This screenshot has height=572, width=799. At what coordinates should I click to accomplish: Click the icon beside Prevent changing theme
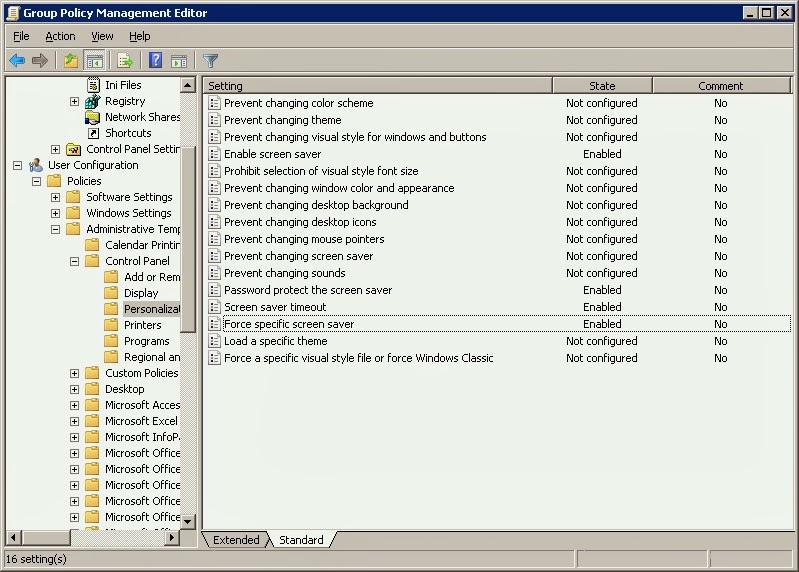tap(215, 120)
